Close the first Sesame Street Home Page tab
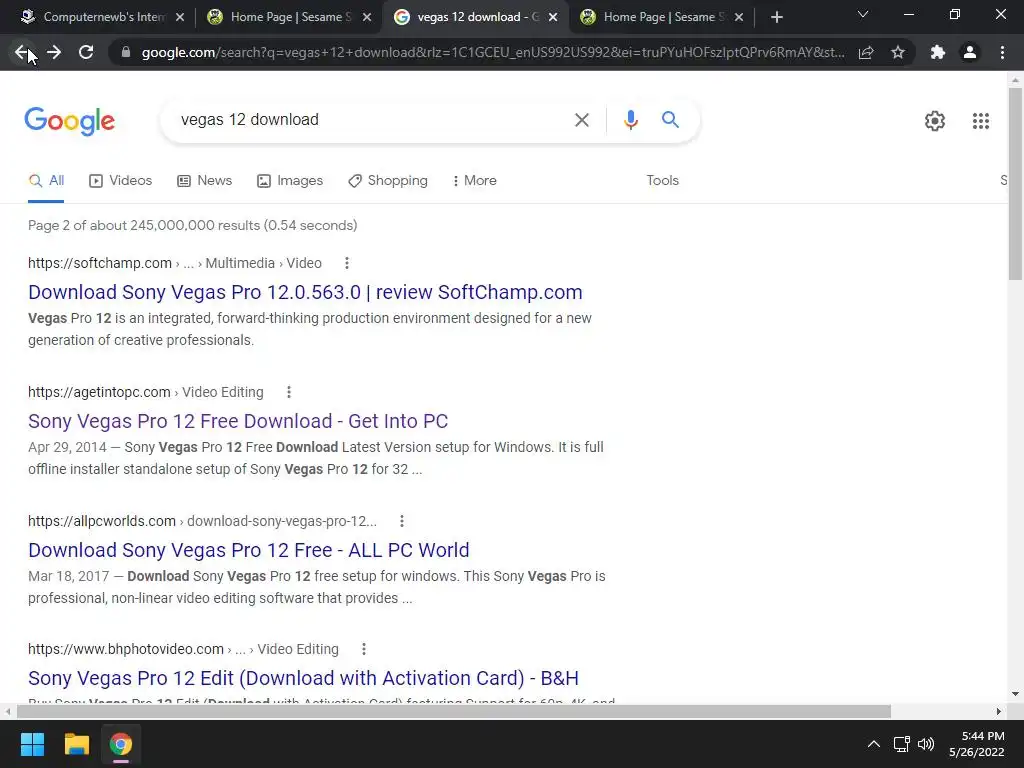Screen dimensions: 1024x768 (x=367, y=17)
